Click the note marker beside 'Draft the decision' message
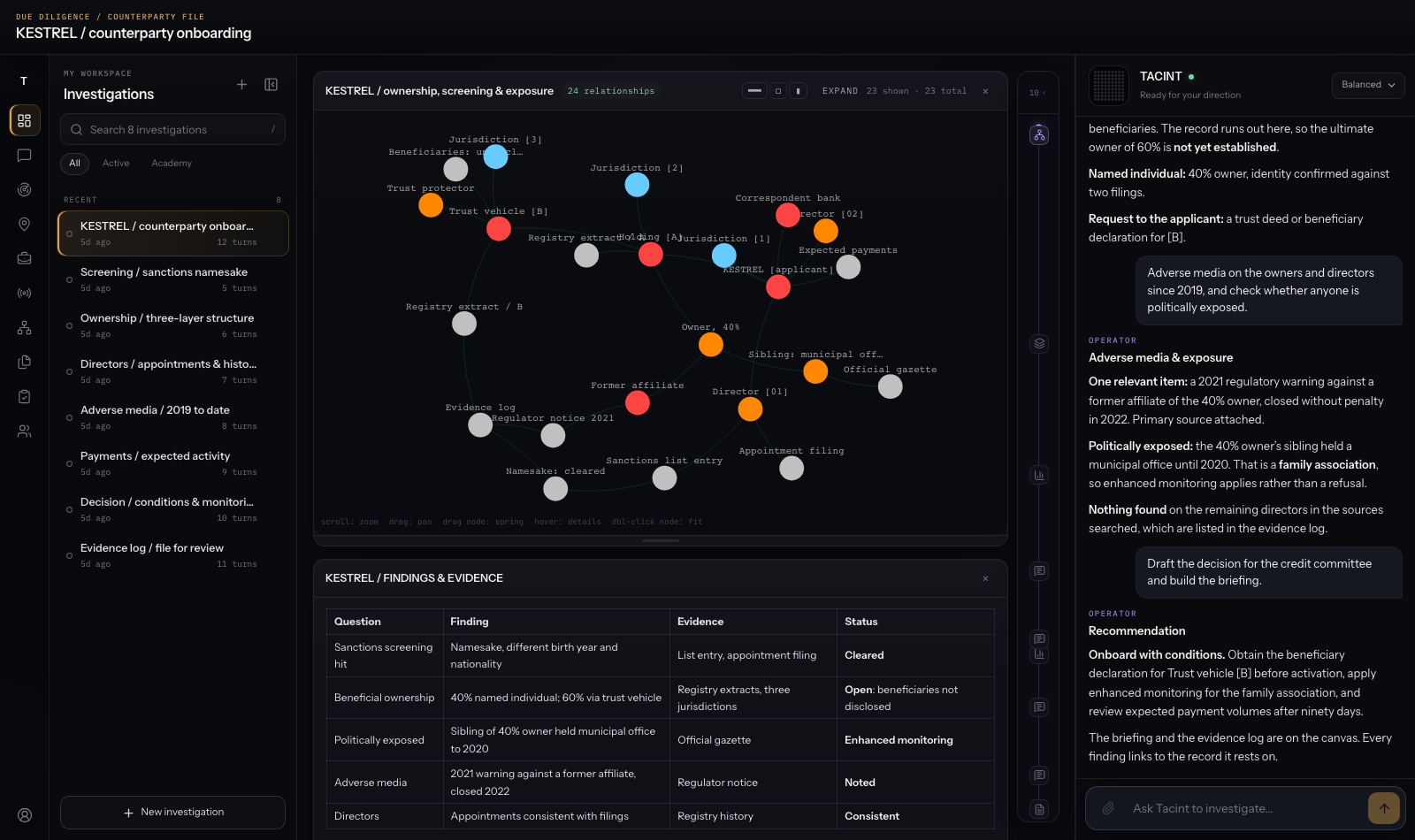The width and height of the screenshot is (1415, 840). (x=1039, y=571)
